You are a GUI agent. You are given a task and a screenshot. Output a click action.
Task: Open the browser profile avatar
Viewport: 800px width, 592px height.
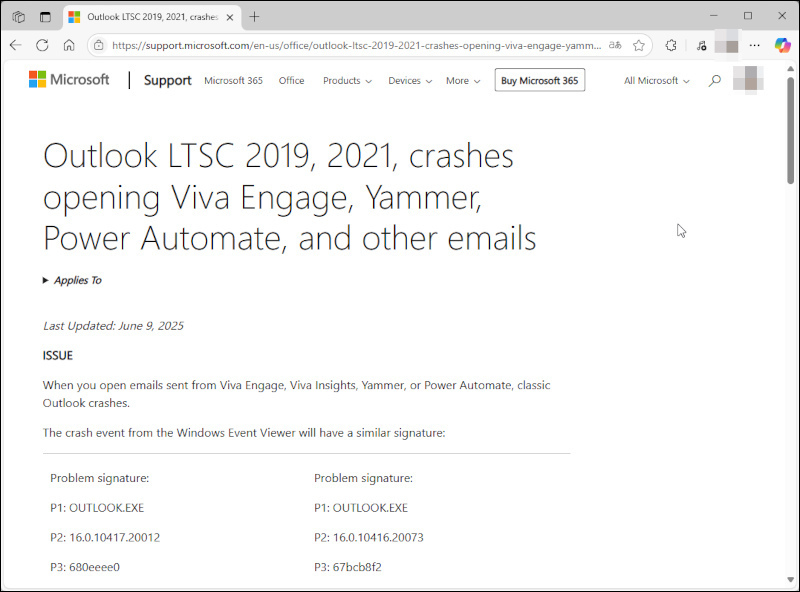click(x=727, y=45)
